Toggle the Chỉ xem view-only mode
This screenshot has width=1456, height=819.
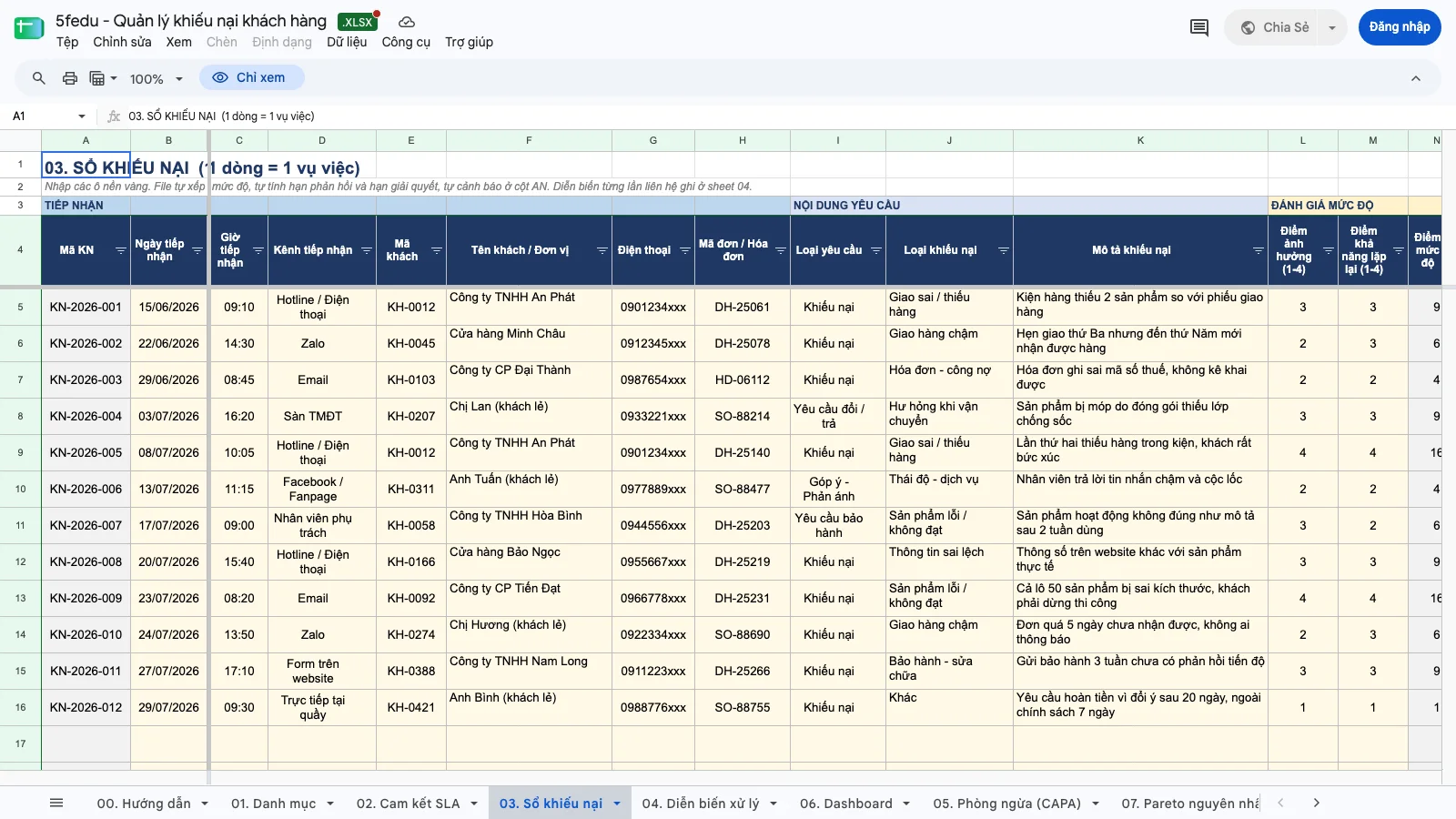tap(251, 78)
